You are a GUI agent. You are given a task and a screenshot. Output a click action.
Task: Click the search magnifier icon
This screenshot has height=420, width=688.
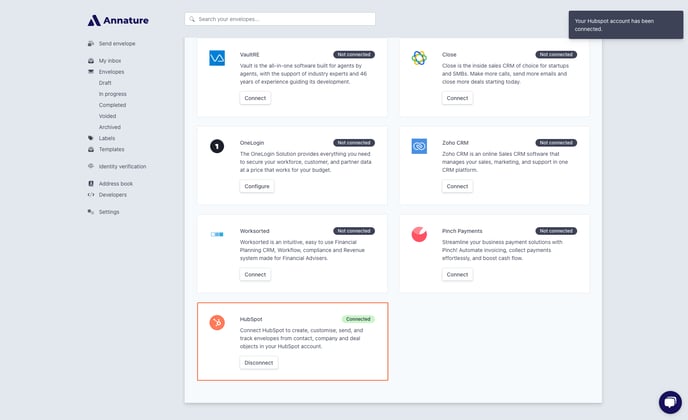[x=192, y=19]
